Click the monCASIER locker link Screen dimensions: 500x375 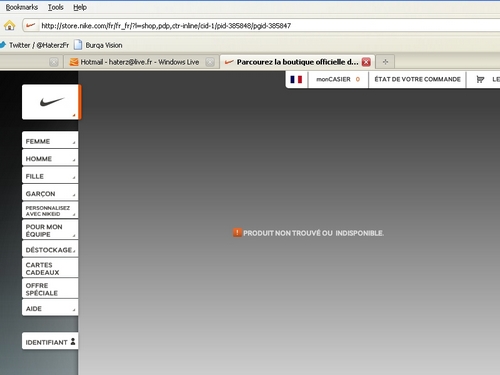(x=338, y=79)
